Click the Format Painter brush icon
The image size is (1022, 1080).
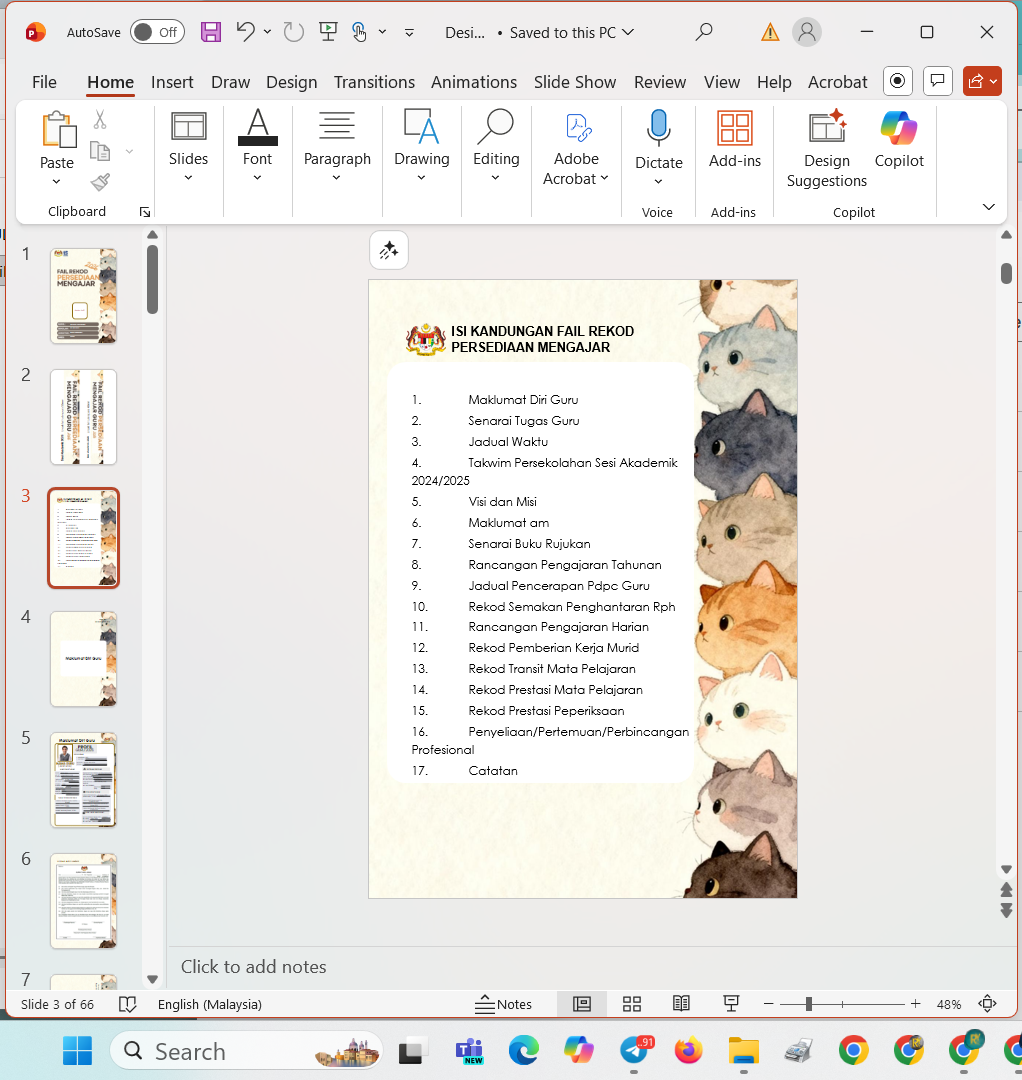100,182
